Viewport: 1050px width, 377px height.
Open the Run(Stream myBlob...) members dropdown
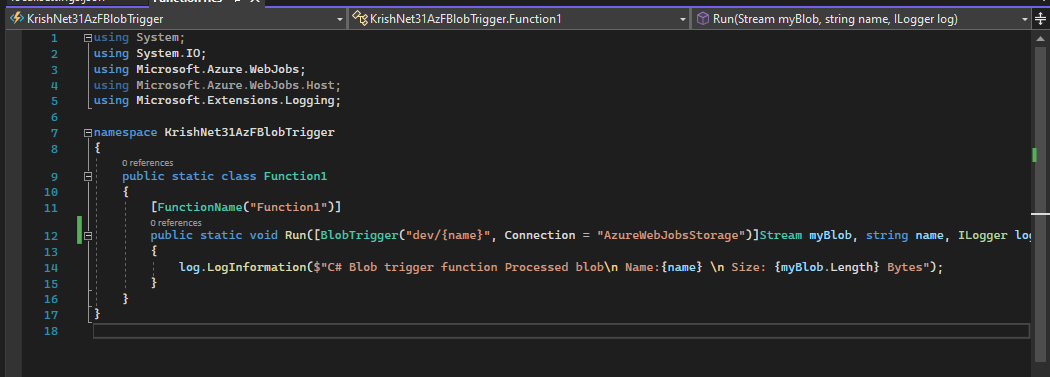click(862, 19)
